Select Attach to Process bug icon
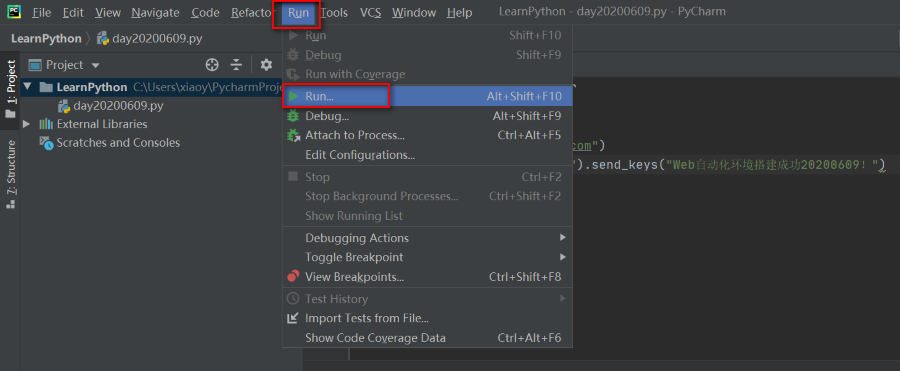Image resolution: width=900 pixels, height=371 pixels. (293, 136)
